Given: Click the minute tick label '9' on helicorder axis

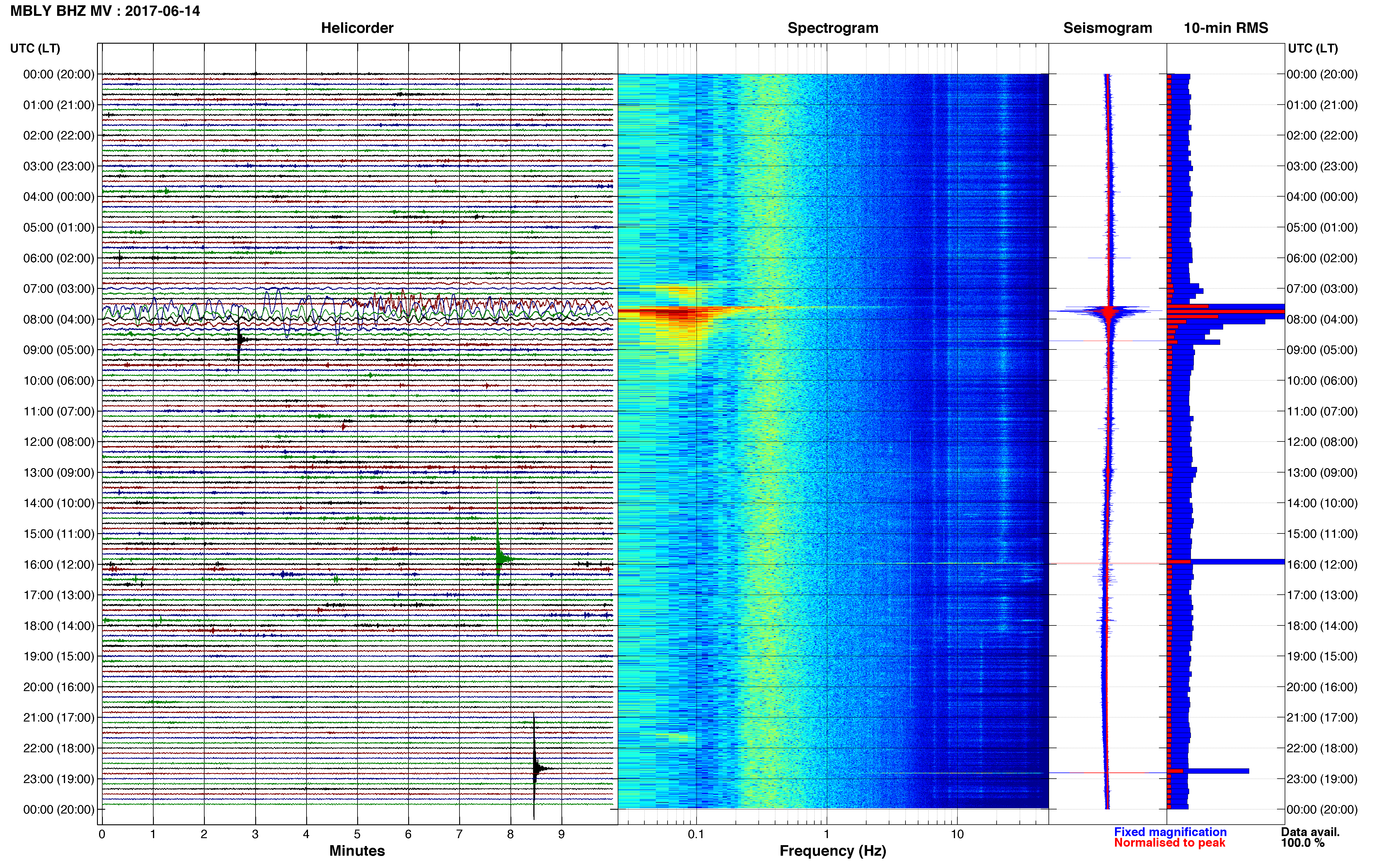Looking at the screenshot, I should click(x=561, y=834).
